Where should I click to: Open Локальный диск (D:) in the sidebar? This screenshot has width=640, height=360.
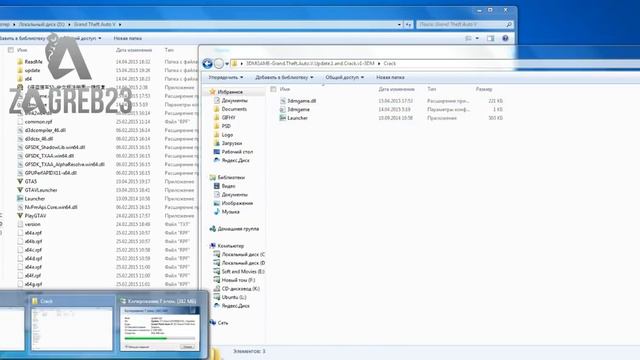click(x=243, y=263)
